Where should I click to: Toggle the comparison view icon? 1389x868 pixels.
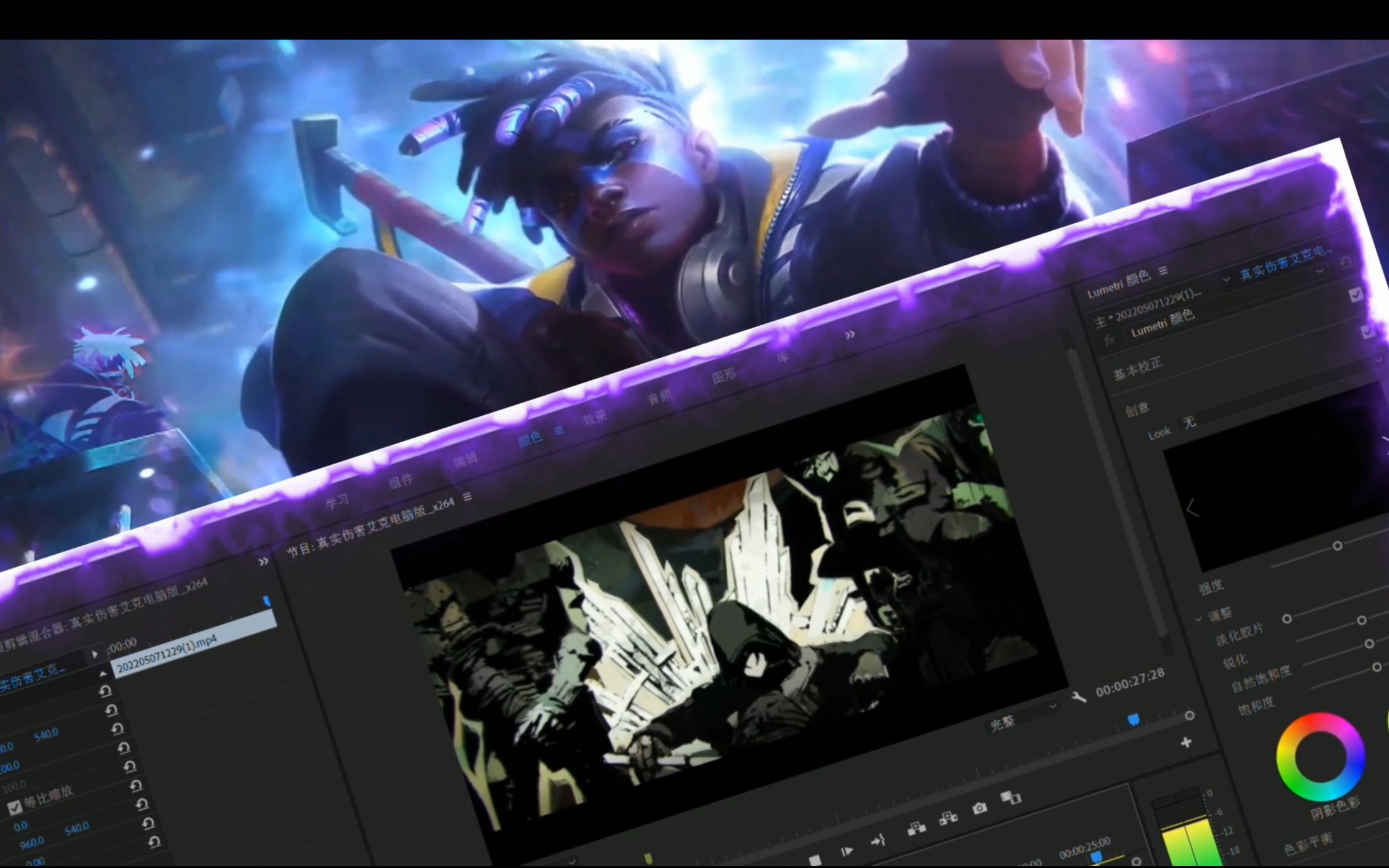pyautogui.click(x=1010, y=798)
